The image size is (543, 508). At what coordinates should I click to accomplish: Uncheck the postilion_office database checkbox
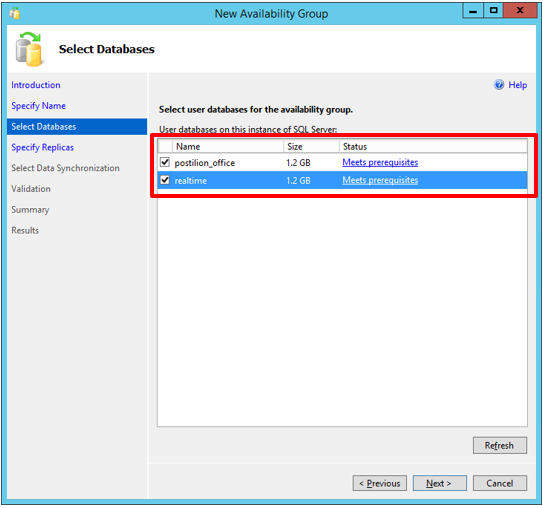click(165, 162)
